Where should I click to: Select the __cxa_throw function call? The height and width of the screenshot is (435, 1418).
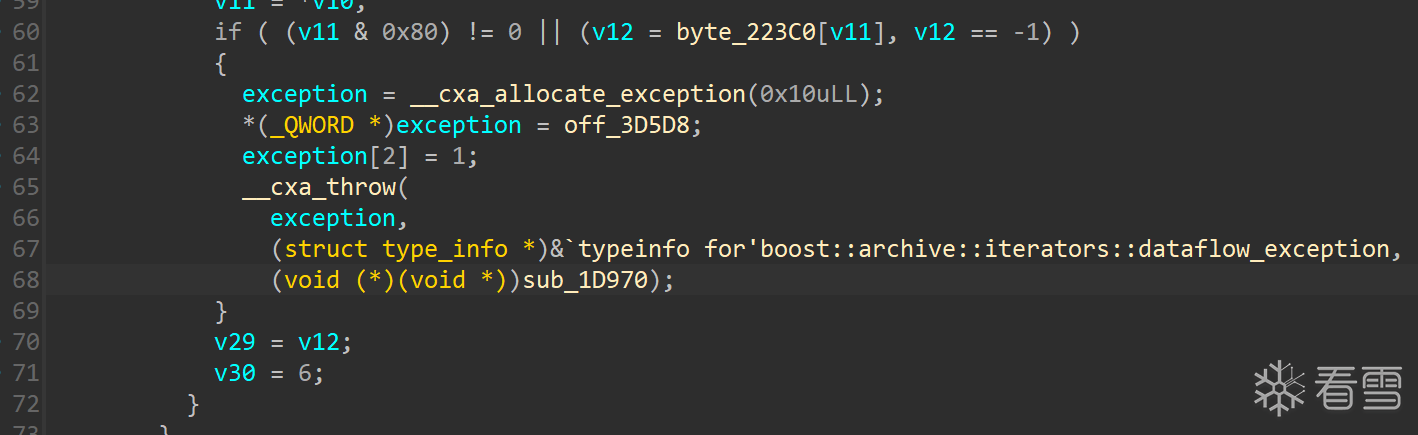click(319, 187)
